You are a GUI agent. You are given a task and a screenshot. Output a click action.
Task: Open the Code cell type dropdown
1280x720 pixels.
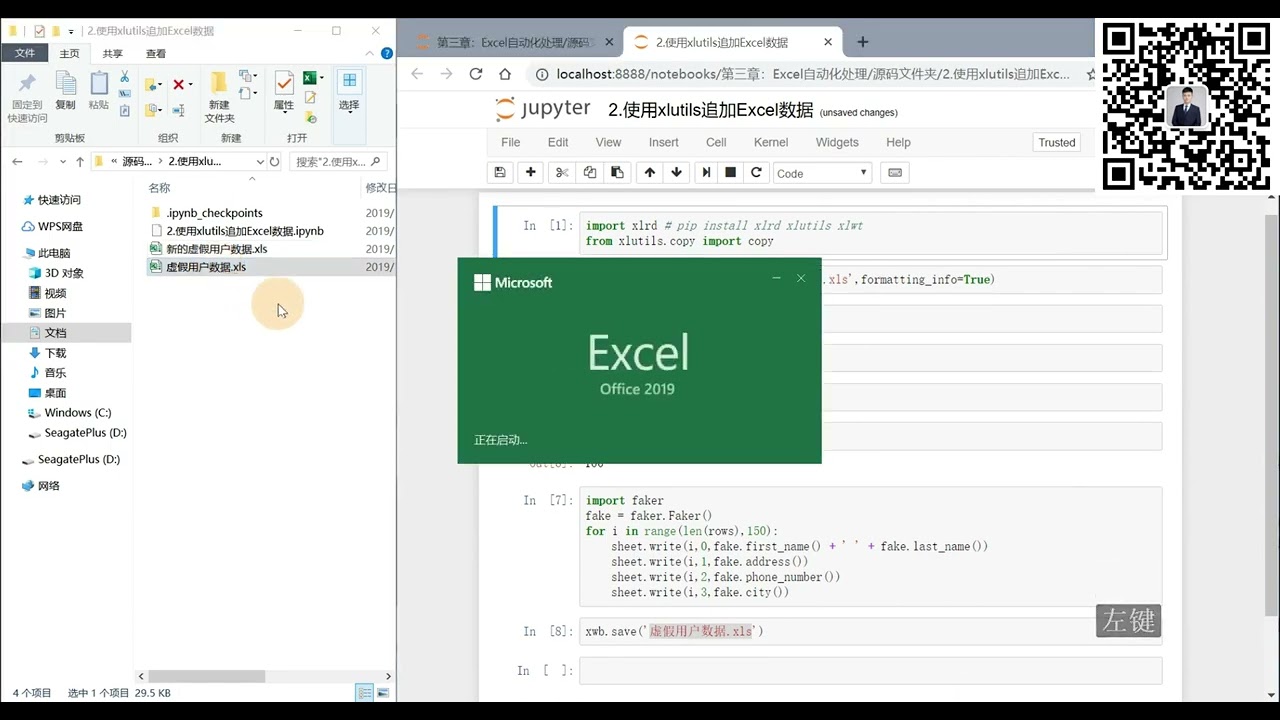click(822, 173)
